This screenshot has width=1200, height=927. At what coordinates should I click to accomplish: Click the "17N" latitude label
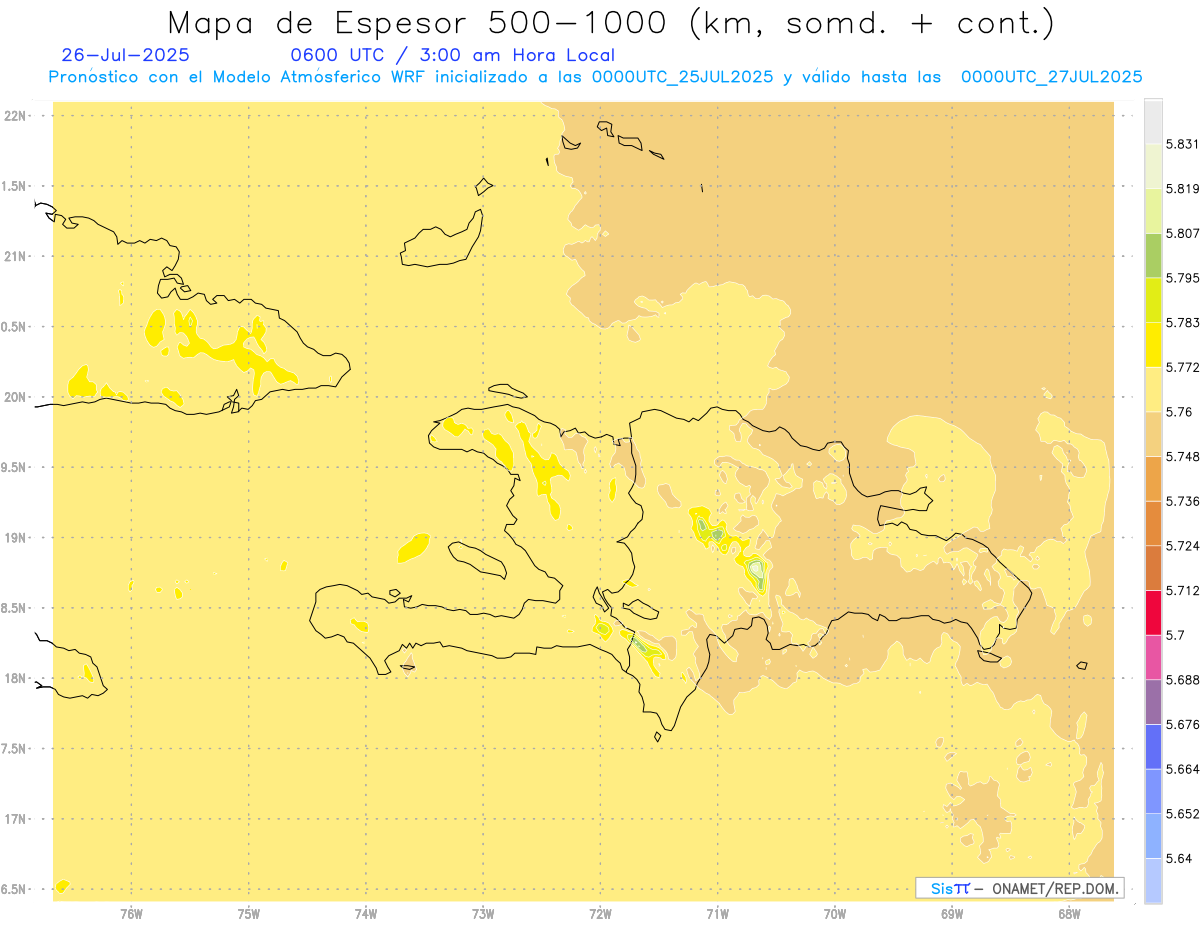coord(15,819)
